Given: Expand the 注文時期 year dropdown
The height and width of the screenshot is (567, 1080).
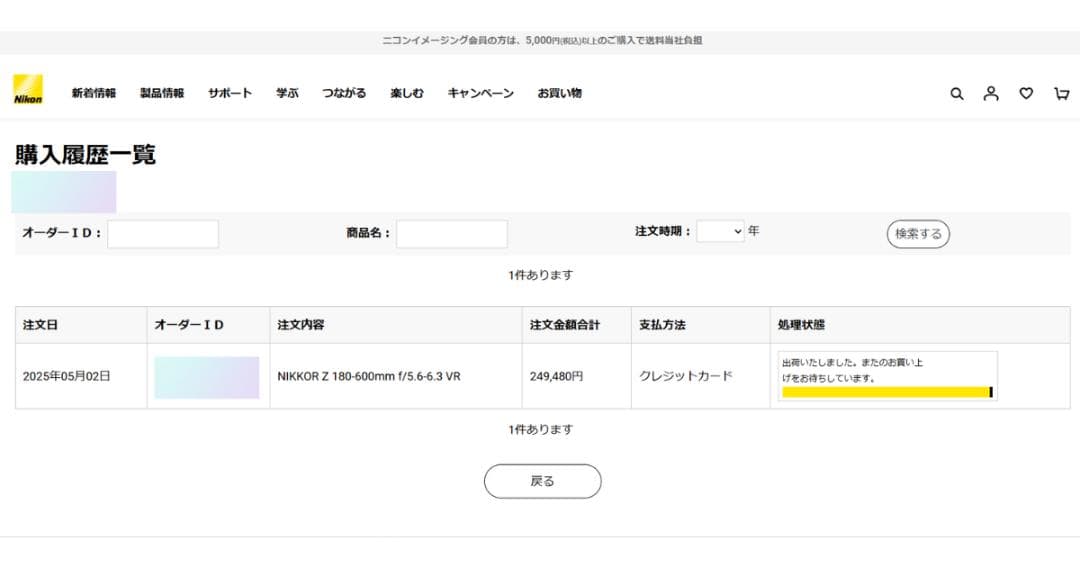Looking at the screenshot, I should (x=720, y=231).
